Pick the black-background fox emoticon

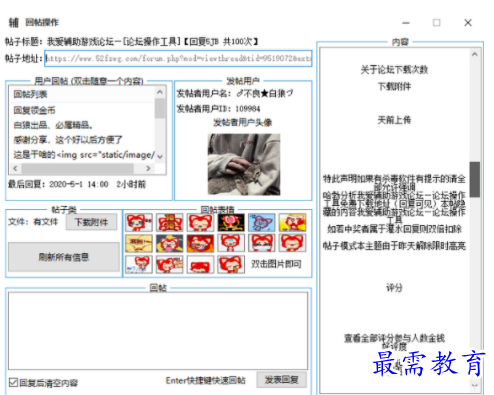(231, 222)
